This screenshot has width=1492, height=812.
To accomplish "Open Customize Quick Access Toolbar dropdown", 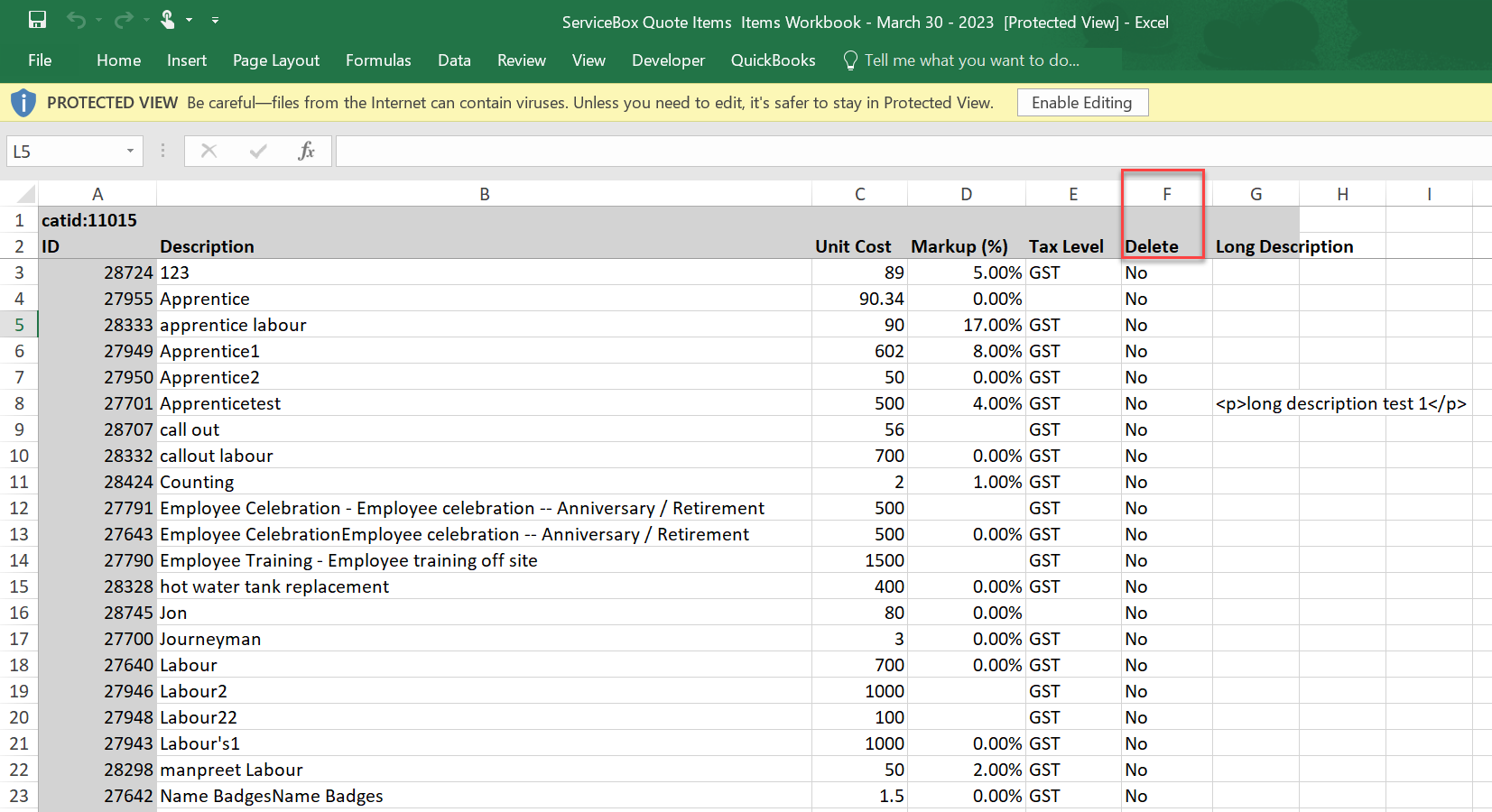I will click(215, 20).
